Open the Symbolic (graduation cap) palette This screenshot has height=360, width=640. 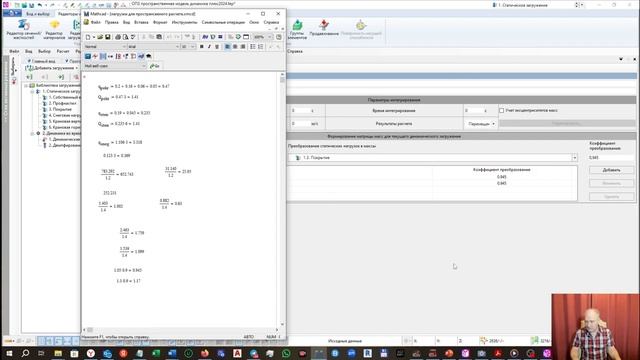click(149, 56)
